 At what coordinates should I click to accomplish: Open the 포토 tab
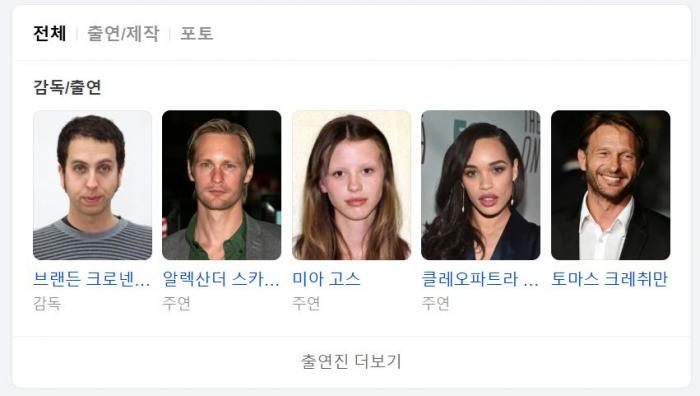coord(196,33)
